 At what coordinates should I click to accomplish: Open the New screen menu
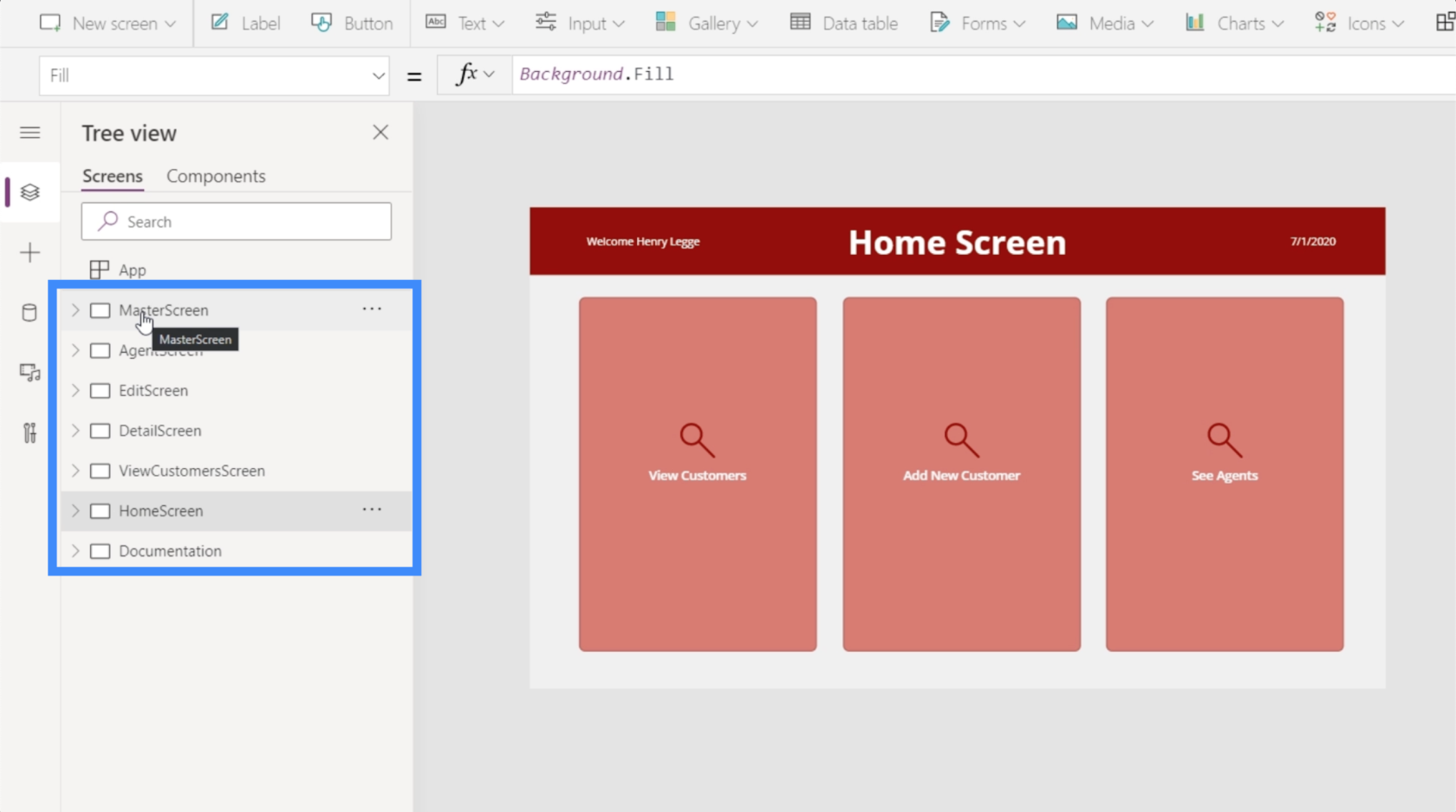(x=107, y=23)
